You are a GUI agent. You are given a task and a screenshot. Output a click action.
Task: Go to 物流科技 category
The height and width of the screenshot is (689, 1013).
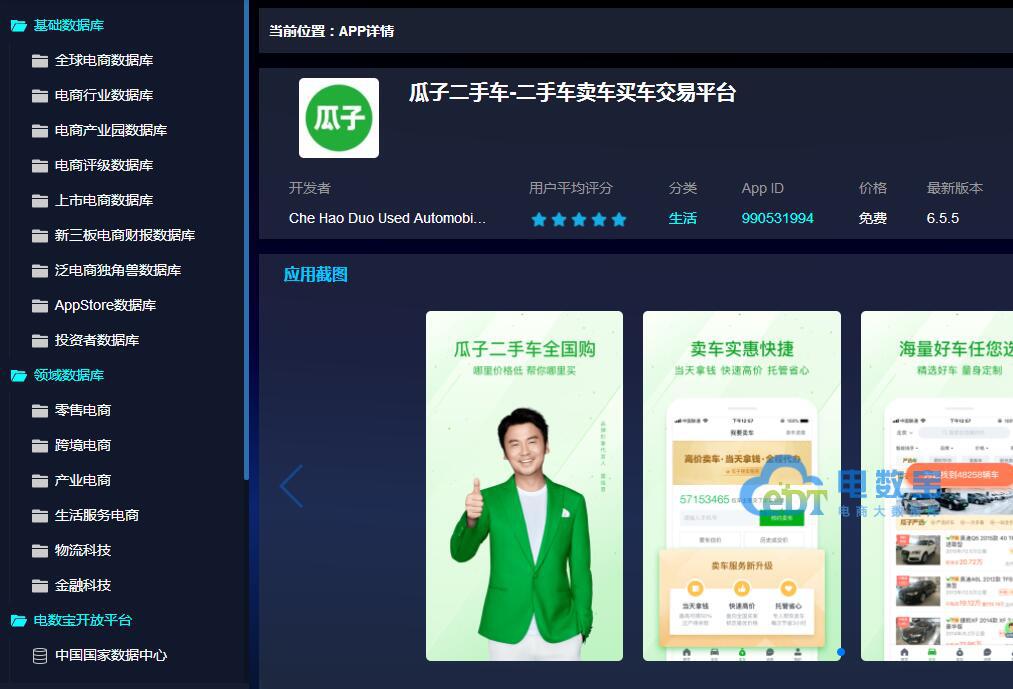point(83,550)
